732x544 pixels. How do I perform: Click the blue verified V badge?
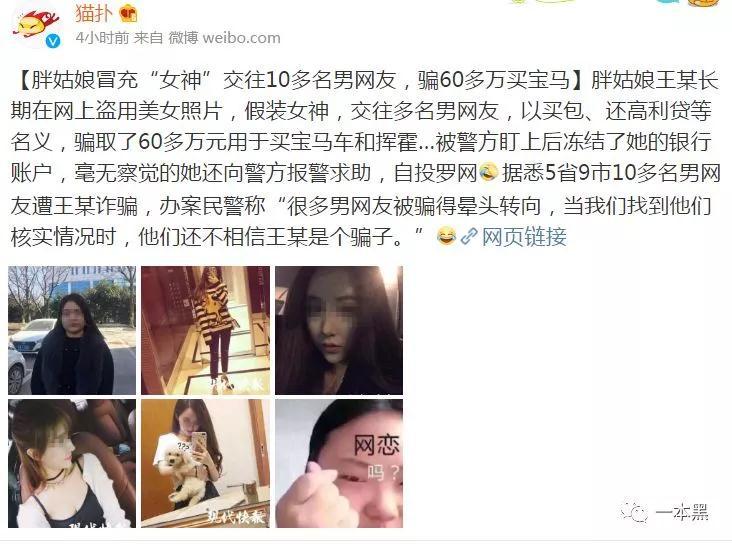(53, 41)
